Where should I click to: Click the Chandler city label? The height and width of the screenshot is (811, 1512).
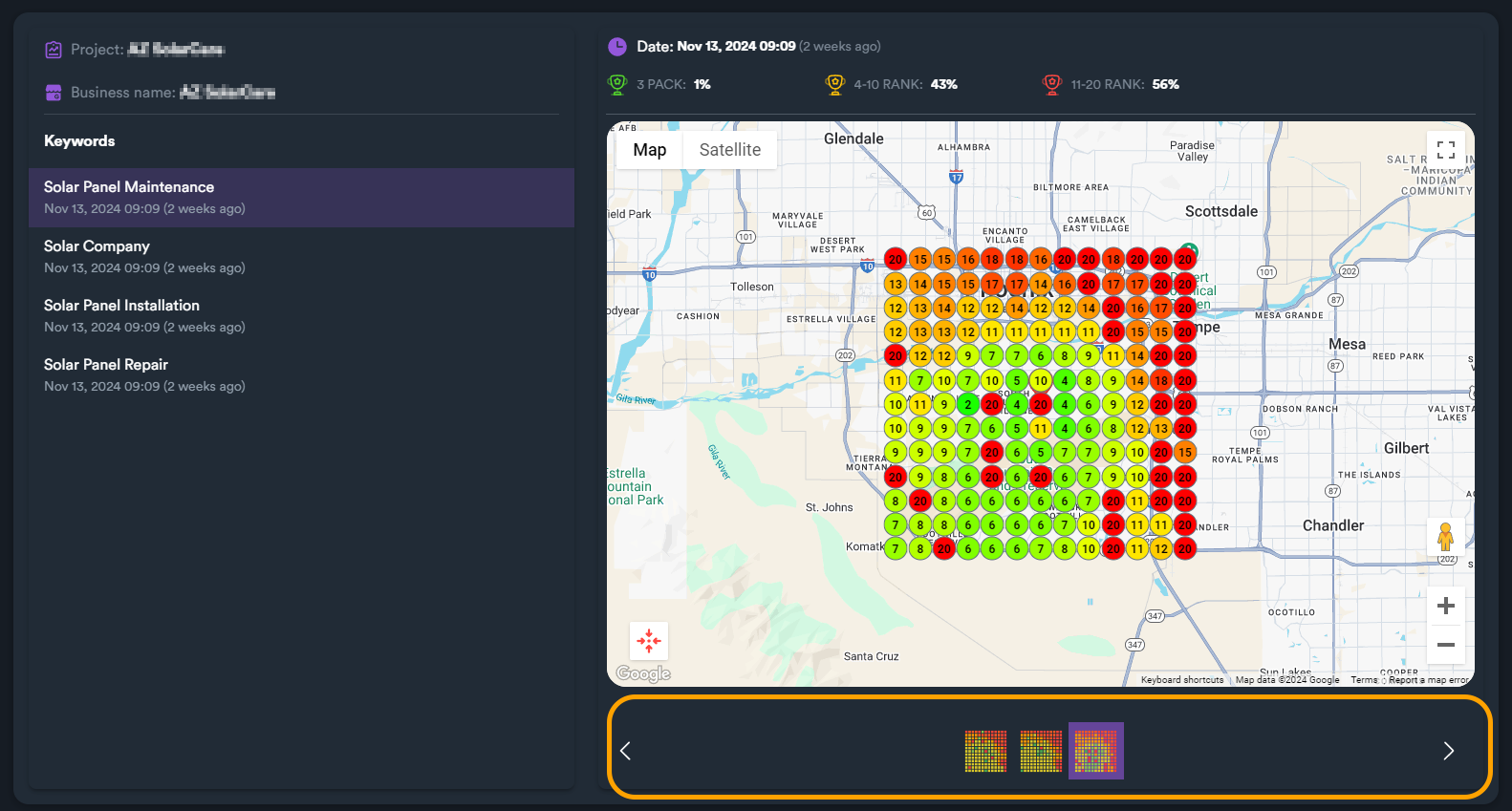[x=1333, y=525]
